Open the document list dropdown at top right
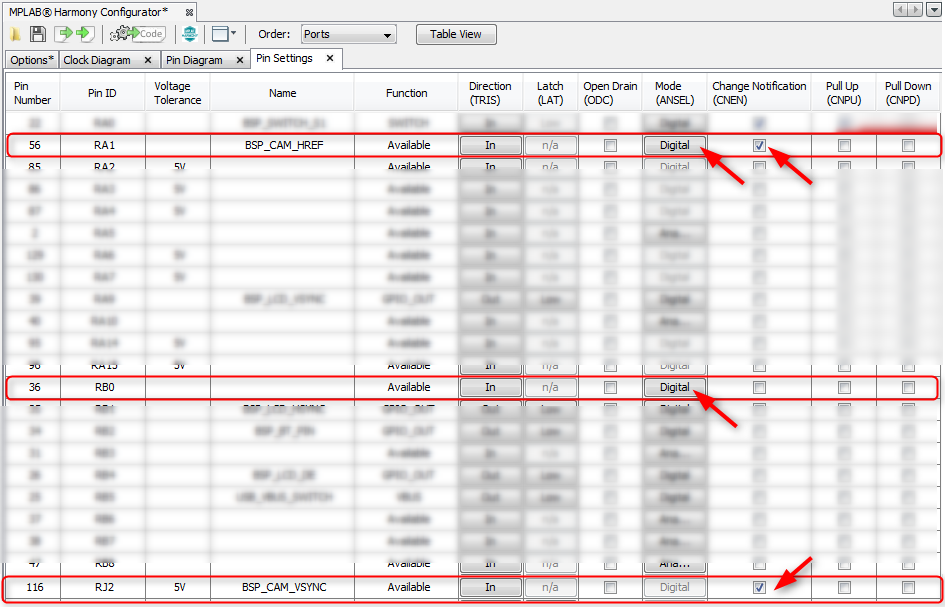The height and width of the screenshot is (607, 945). [x=934, y=9]
